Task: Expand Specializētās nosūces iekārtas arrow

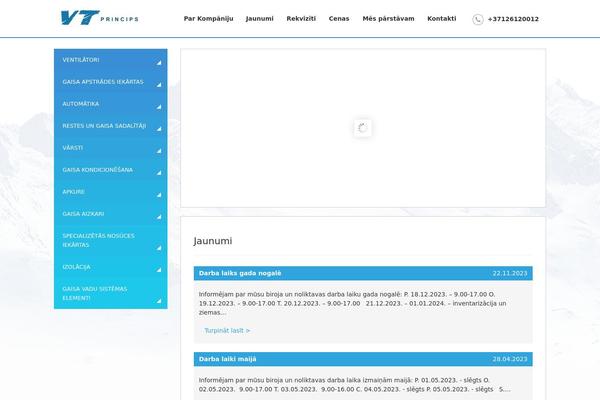Action: (x=159, y=248)
